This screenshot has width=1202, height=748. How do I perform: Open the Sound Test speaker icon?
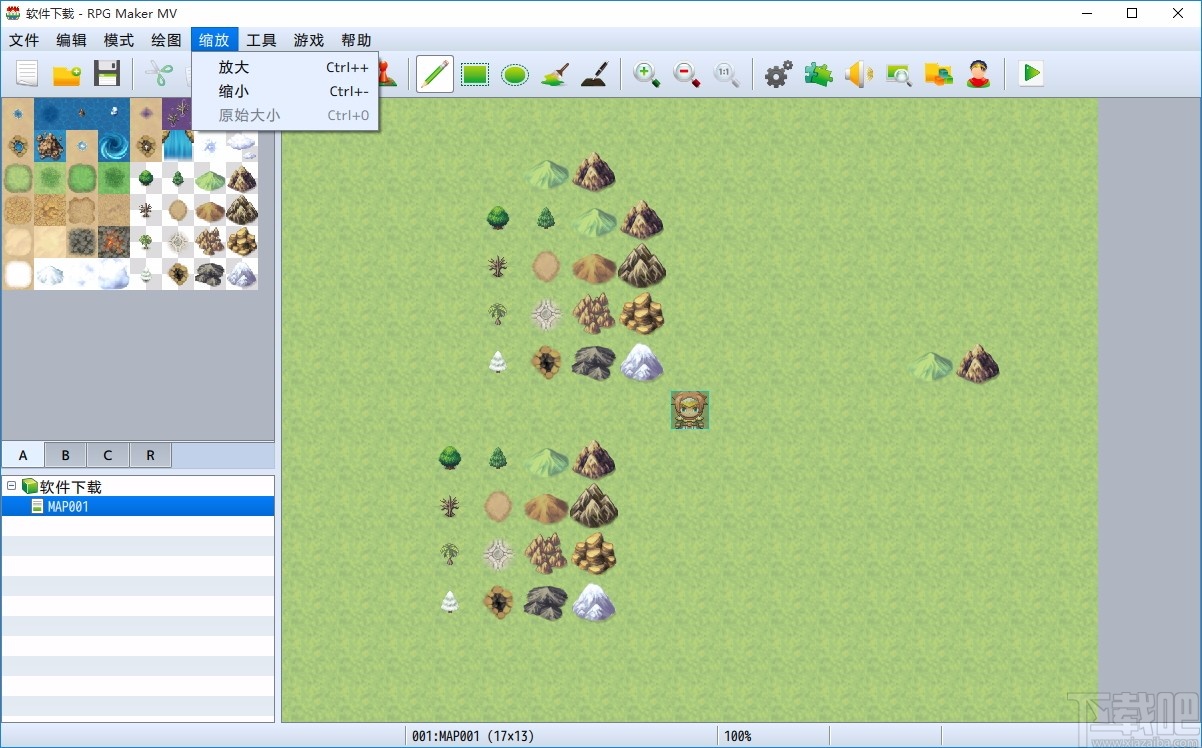coord(858,74)
